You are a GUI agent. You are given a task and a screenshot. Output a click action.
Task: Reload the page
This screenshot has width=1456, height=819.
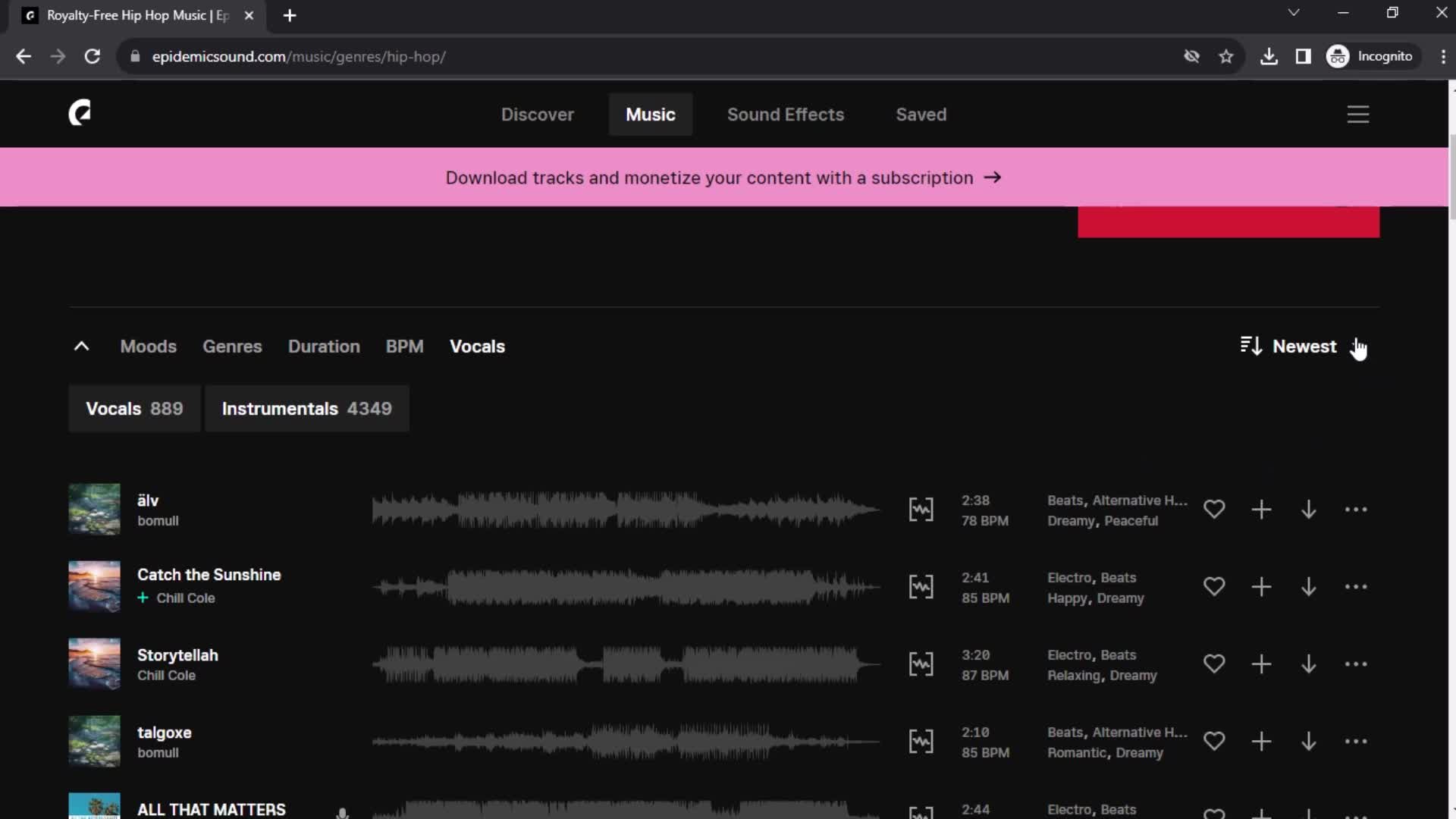(x=93, y=57)
